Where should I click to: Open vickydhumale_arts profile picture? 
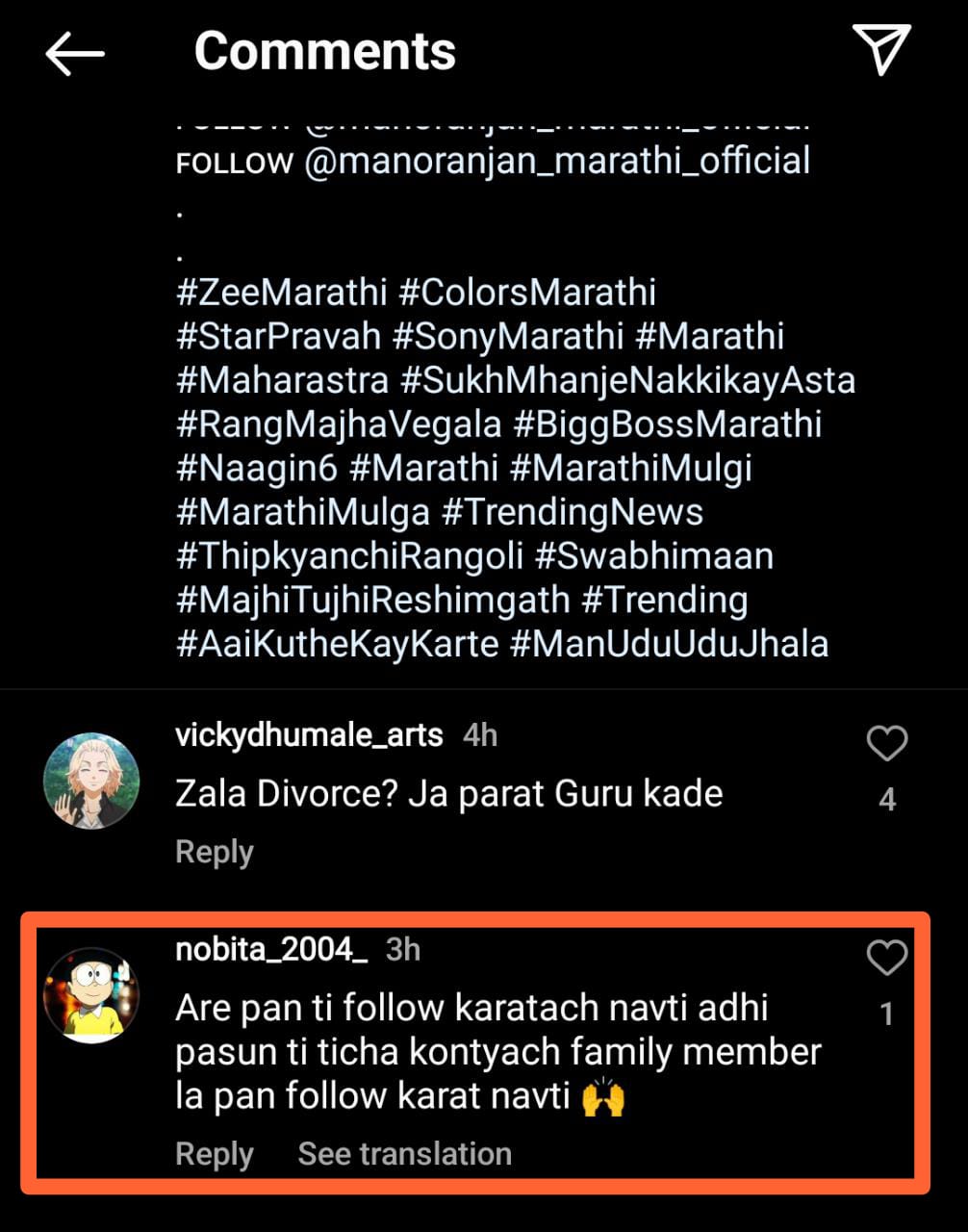click(91, 782)
